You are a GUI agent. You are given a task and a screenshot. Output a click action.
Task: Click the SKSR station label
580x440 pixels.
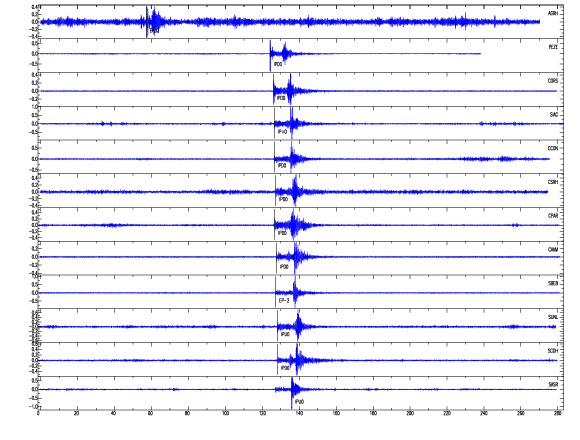(553, 385)
